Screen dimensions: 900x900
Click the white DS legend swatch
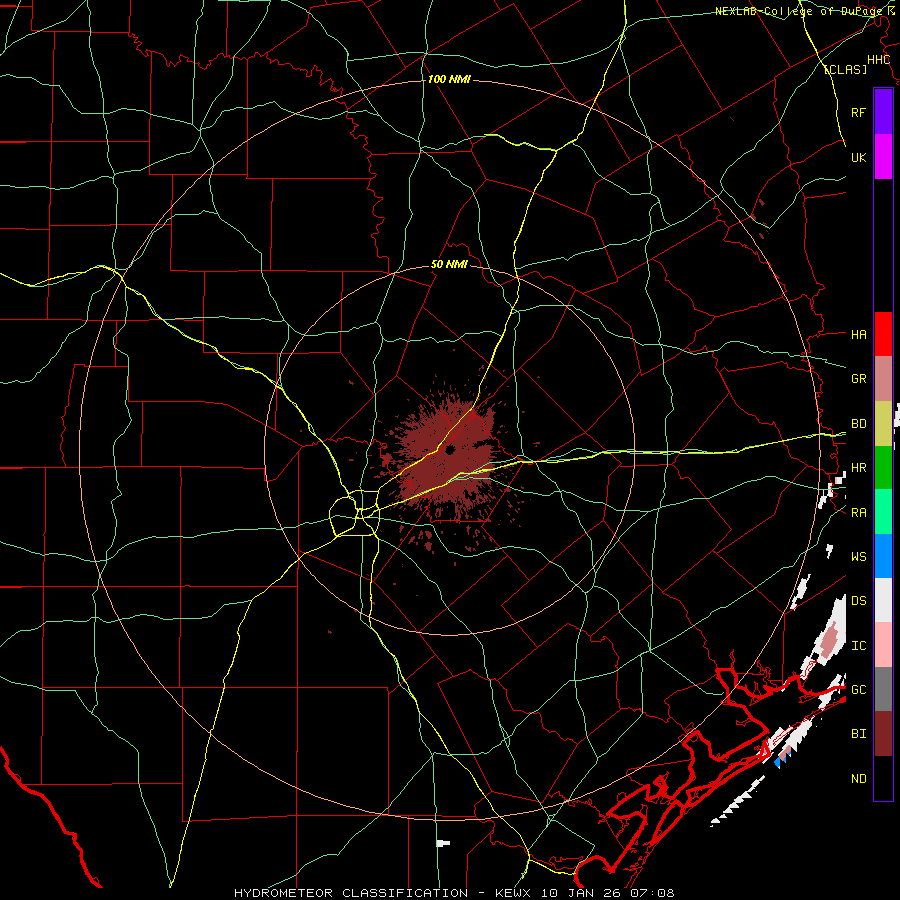[883, 600]
